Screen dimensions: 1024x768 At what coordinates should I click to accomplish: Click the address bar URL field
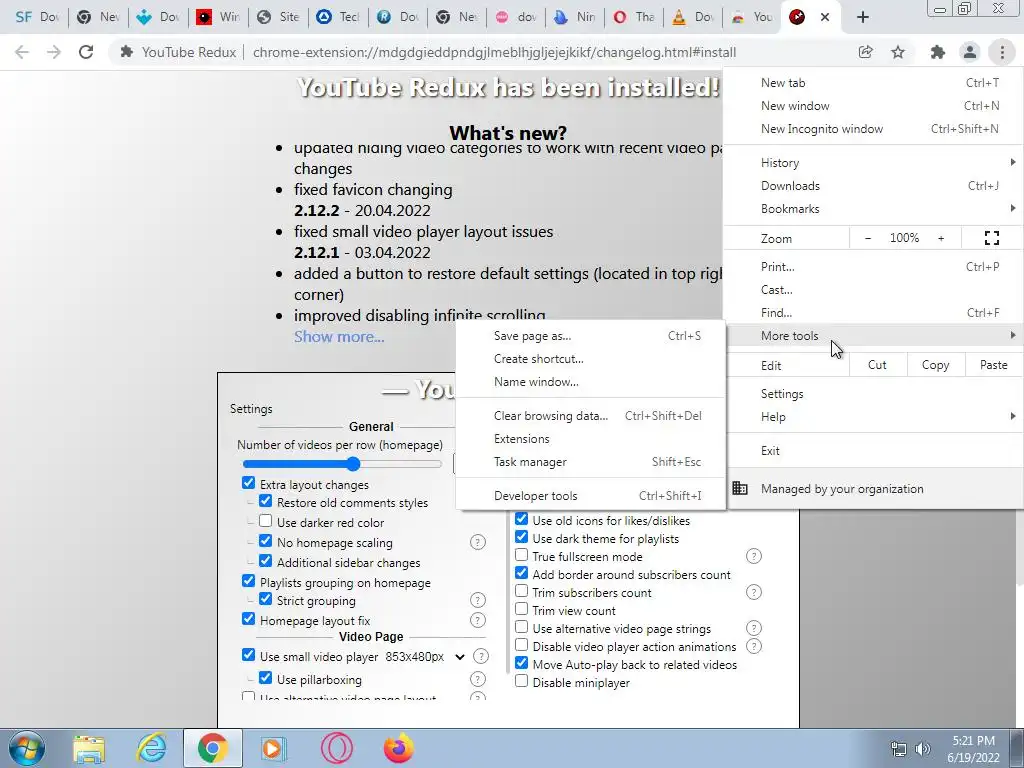[494, 52]
